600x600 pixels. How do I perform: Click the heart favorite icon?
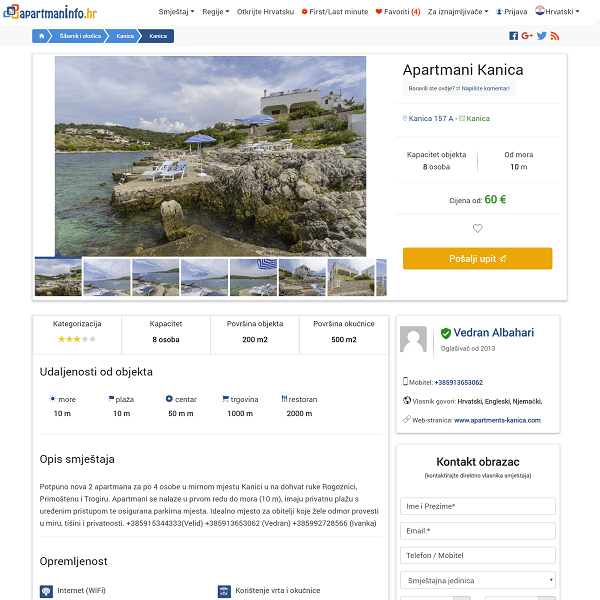477,228
